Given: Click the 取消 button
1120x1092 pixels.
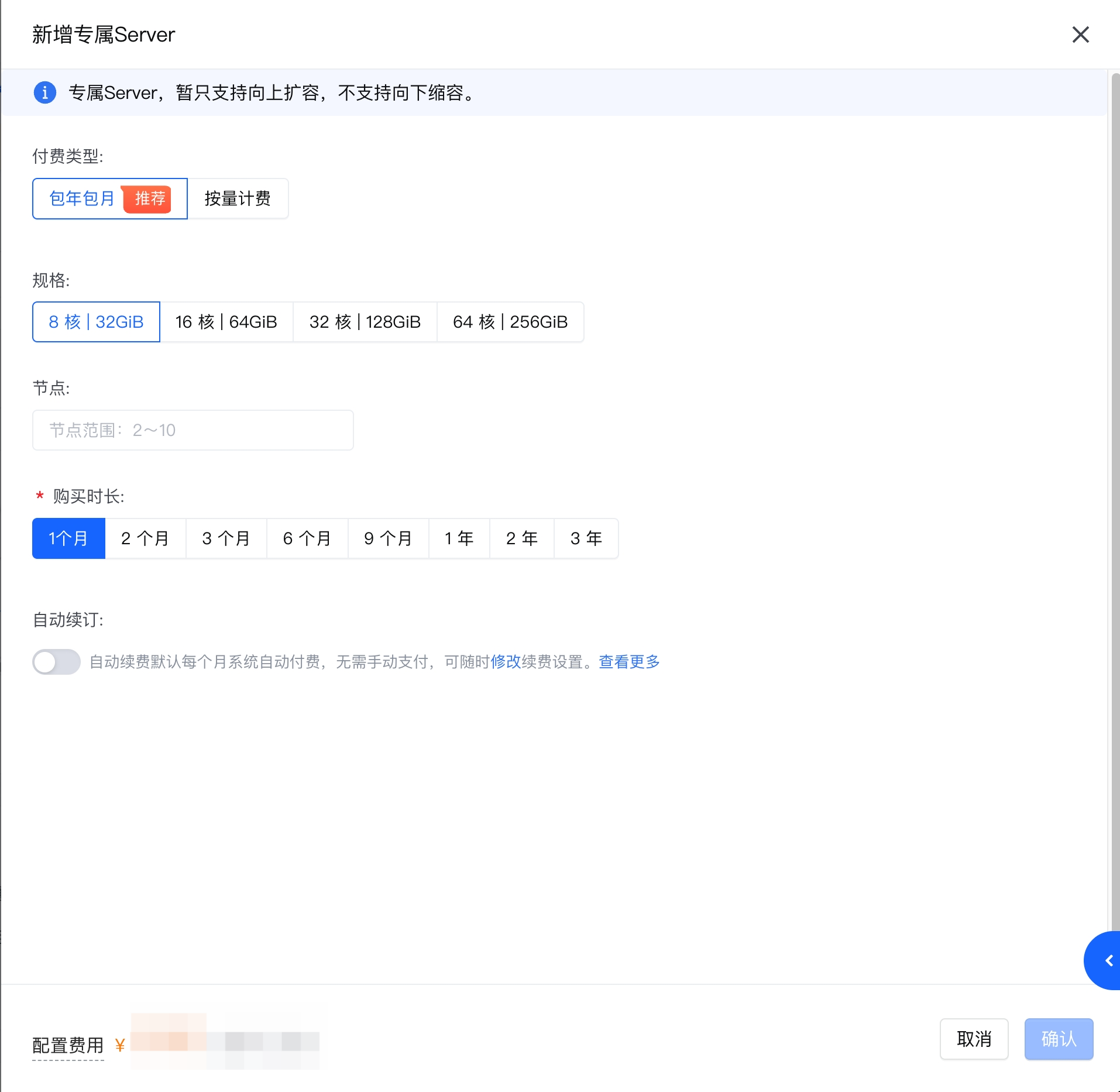Looking at the screenshot, I should [x=974, y=1039].
